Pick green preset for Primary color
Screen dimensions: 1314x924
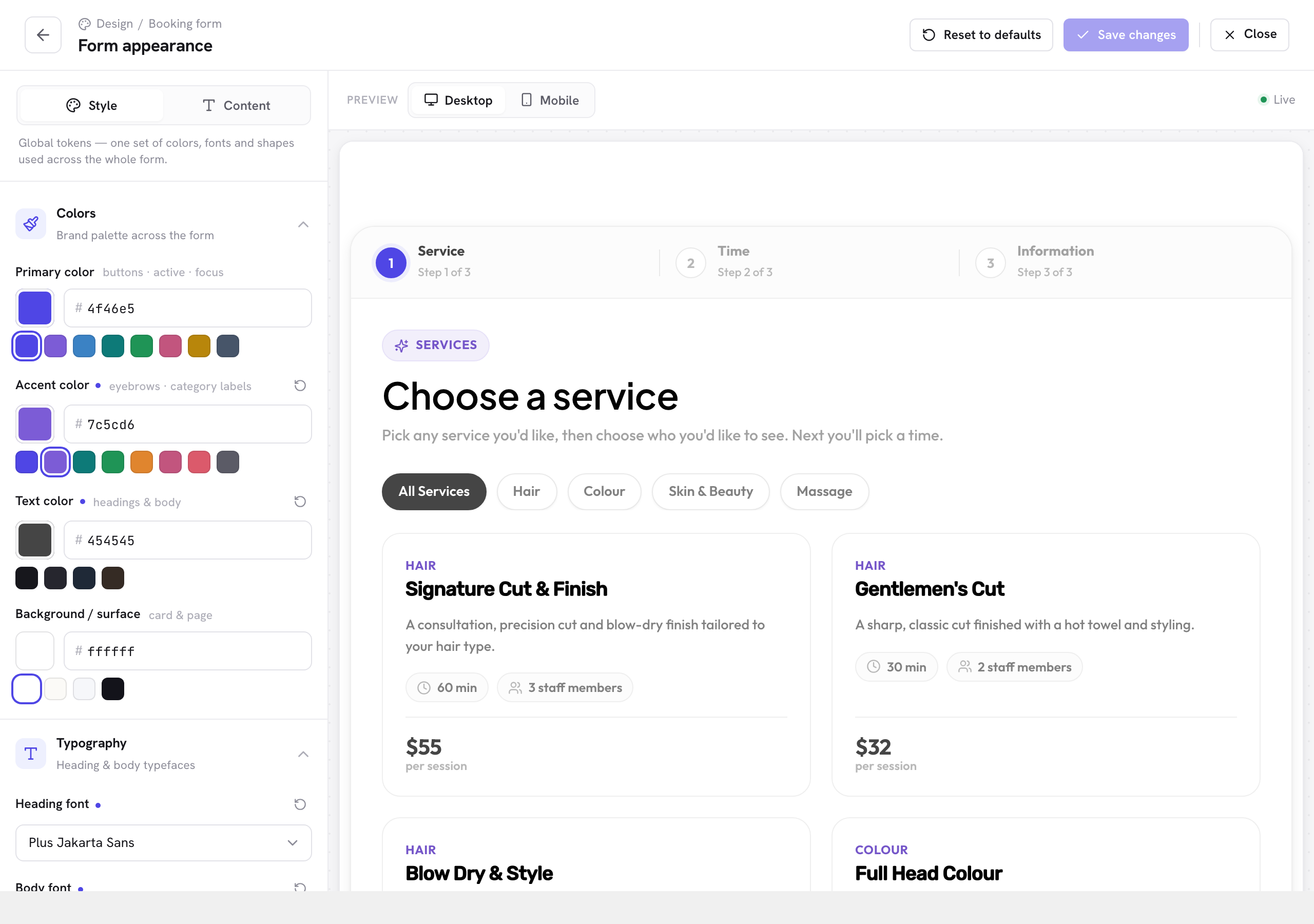tap(141, 346)
